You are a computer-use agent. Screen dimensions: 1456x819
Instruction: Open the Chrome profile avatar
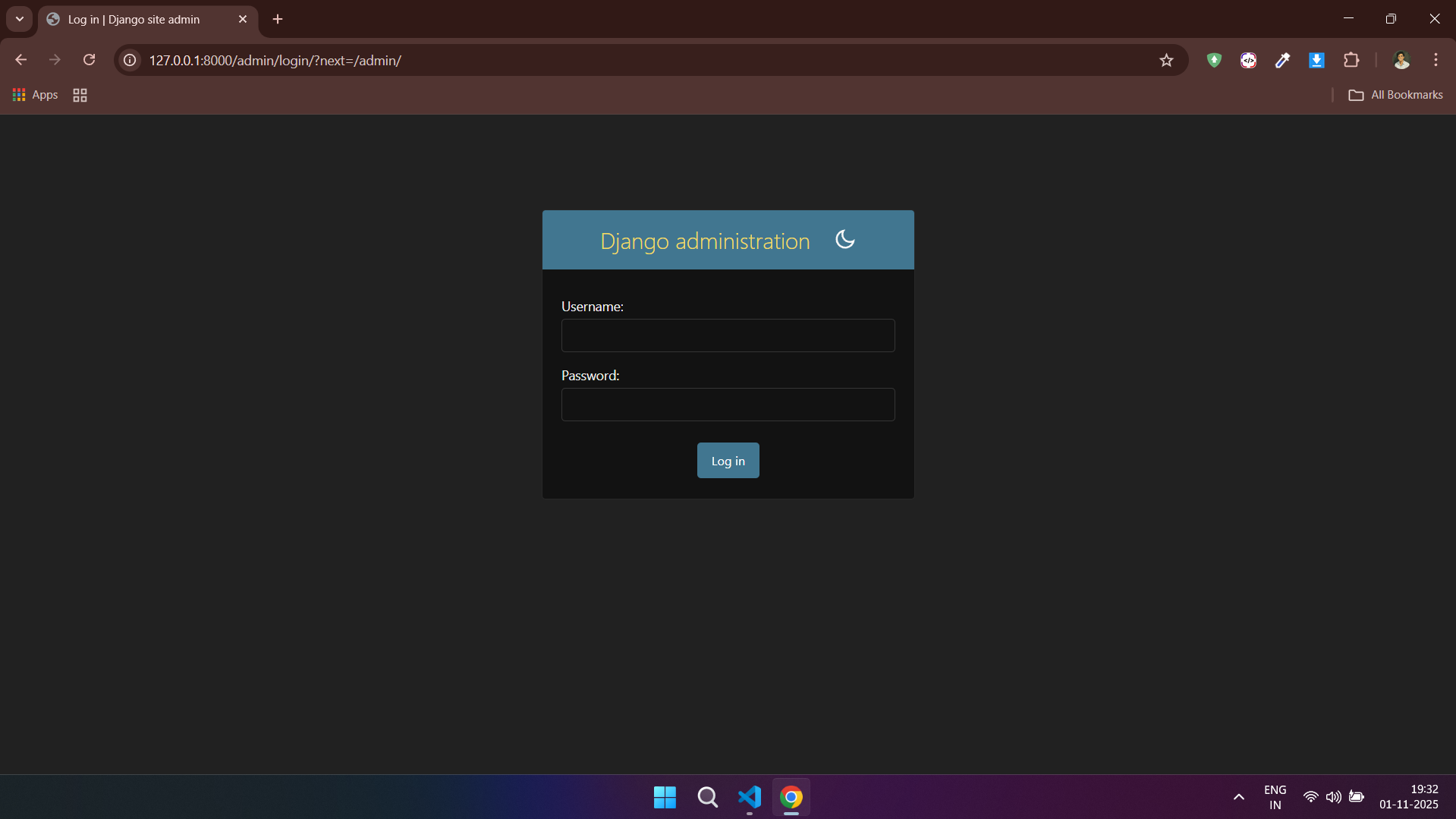tap(1401, 60)
